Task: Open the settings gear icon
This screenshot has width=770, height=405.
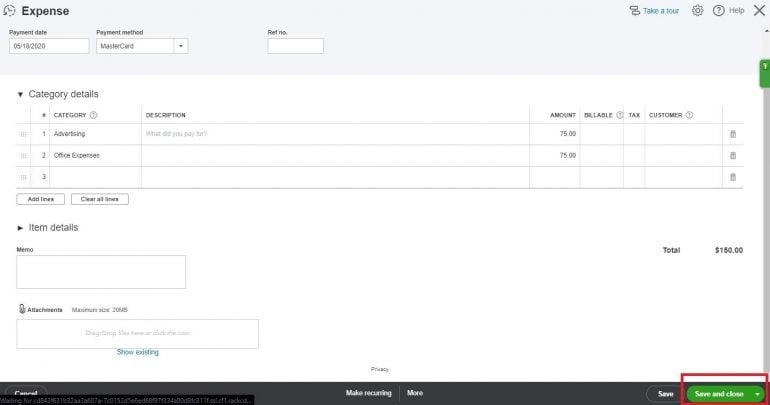Action: point(697,10)
